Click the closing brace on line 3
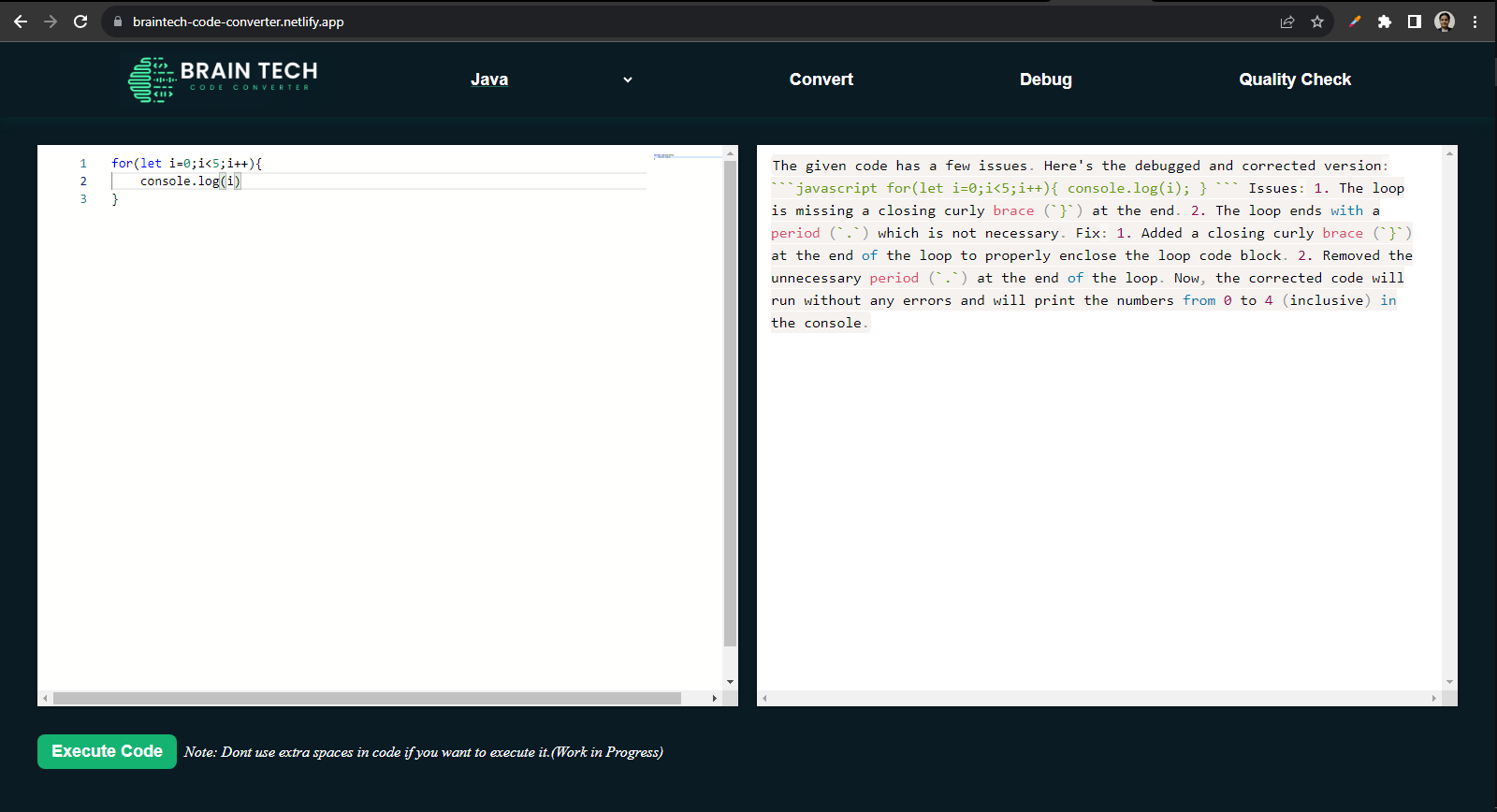The image size is (1497, 812). point(115,199)
